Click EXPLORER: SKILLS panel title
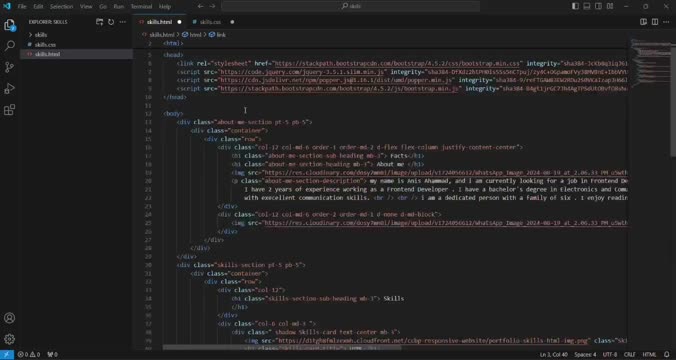The image size is (676, 360). pos(48,22)
